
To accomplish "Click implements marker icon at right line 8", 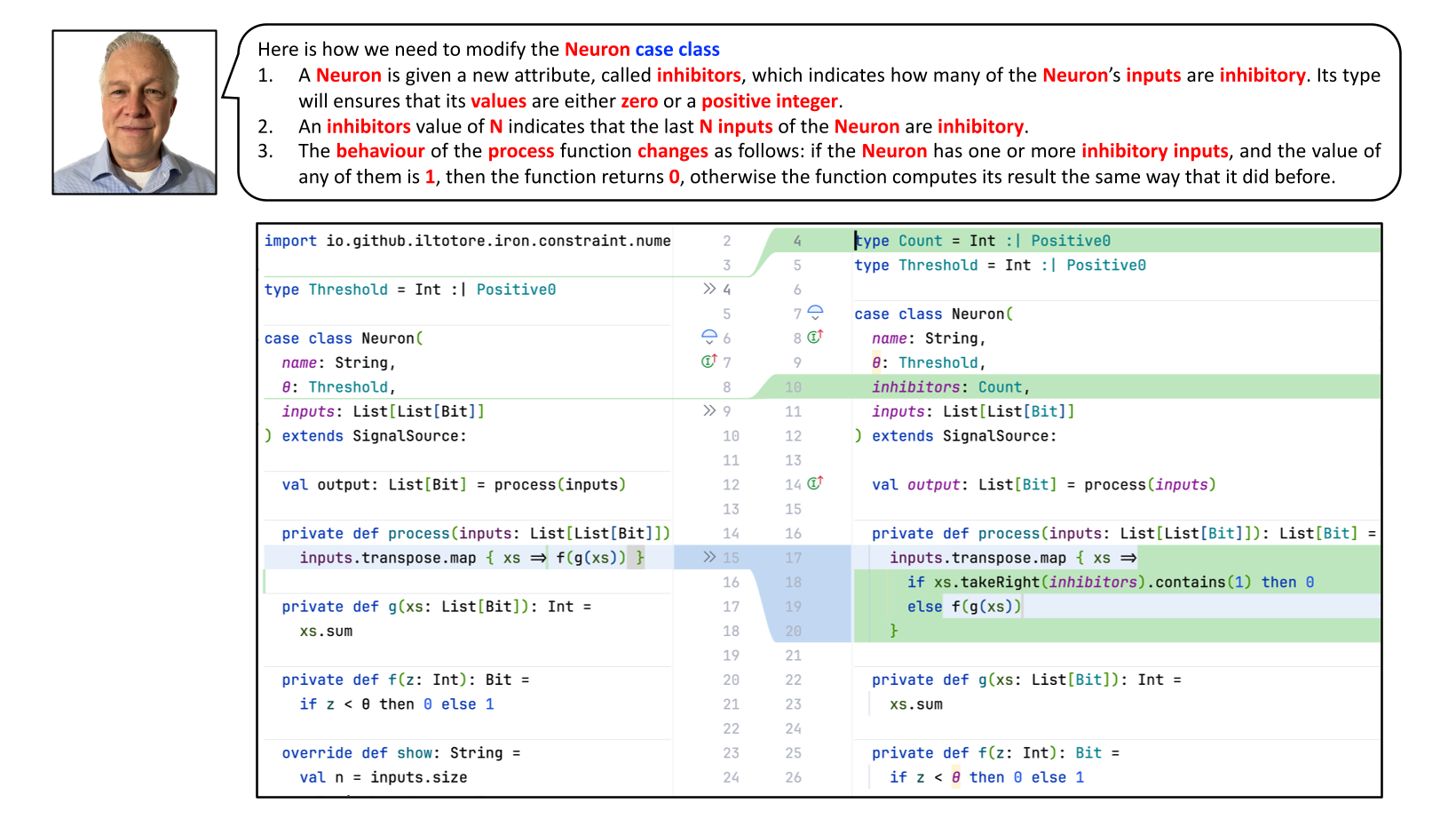I will [815, 337].
